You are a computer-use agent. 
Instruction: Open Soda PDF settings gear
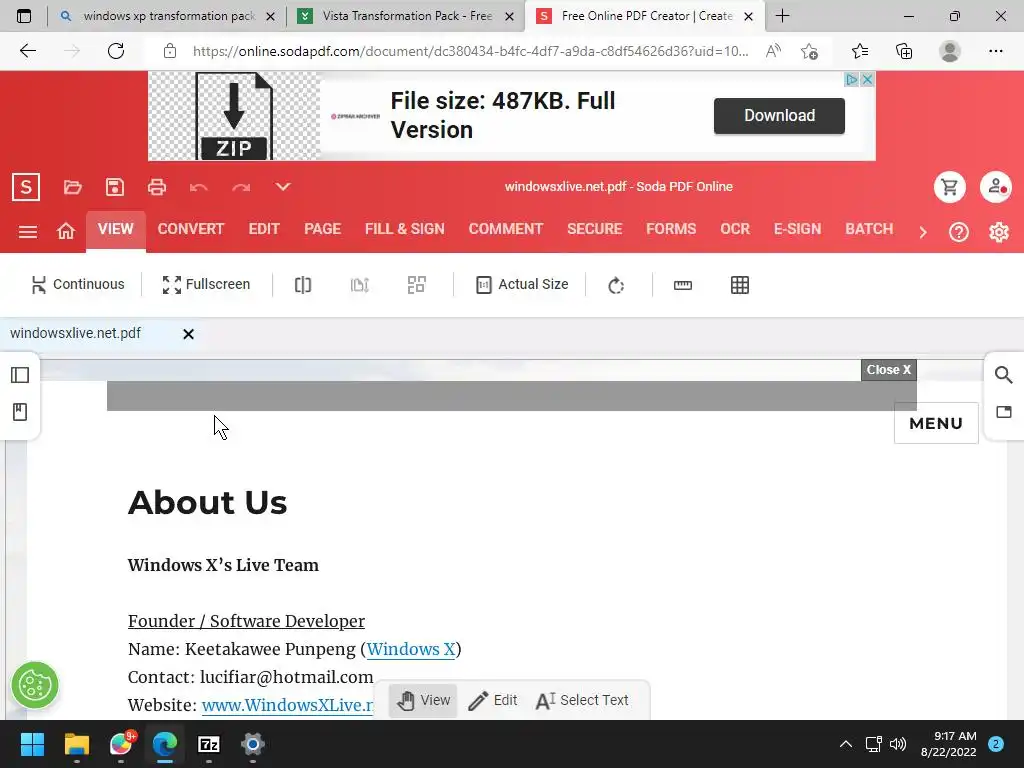[999, 232]
